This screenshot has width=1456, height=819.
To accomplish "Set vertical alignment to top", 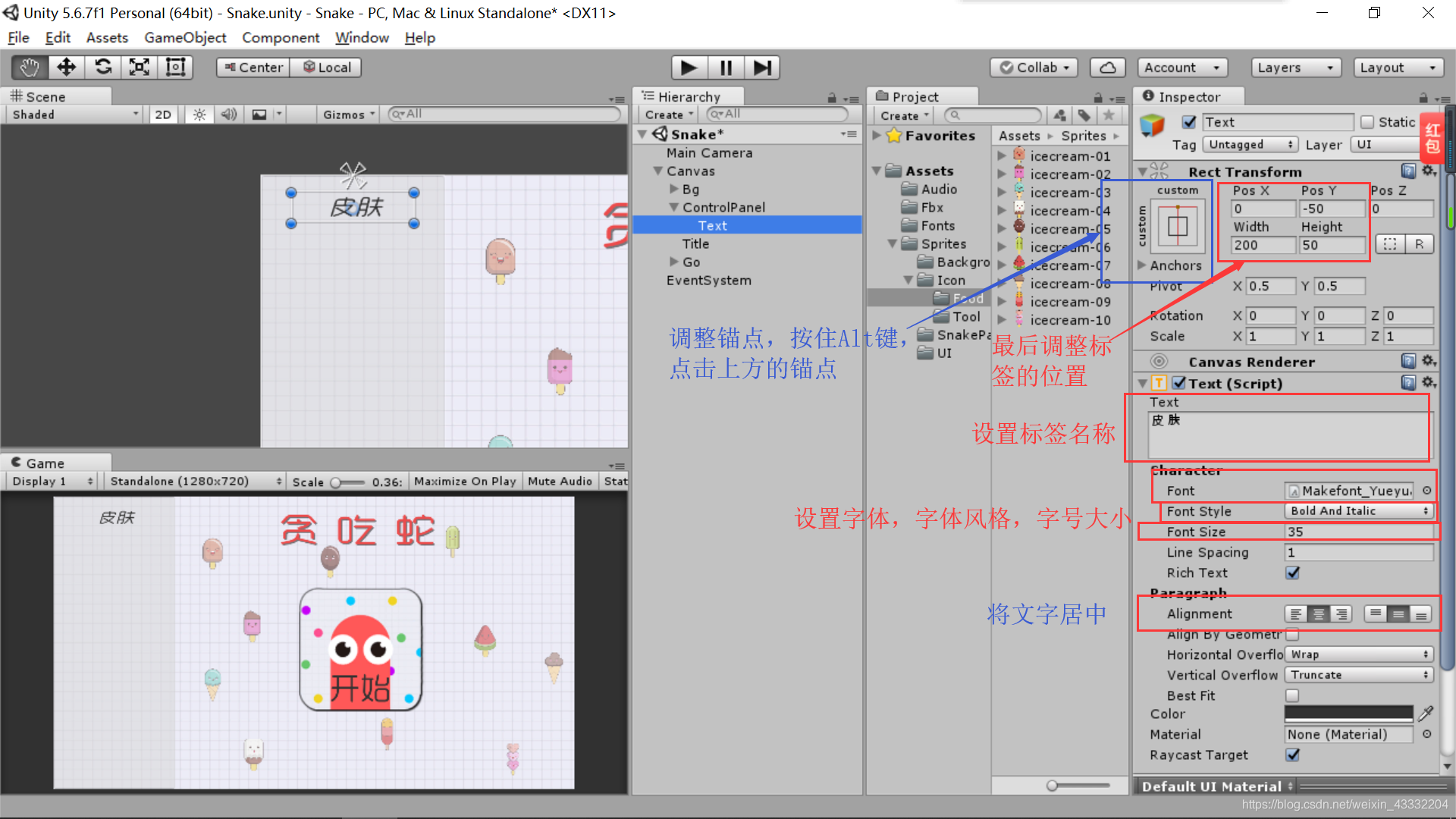I will (x=1376, y=613).
